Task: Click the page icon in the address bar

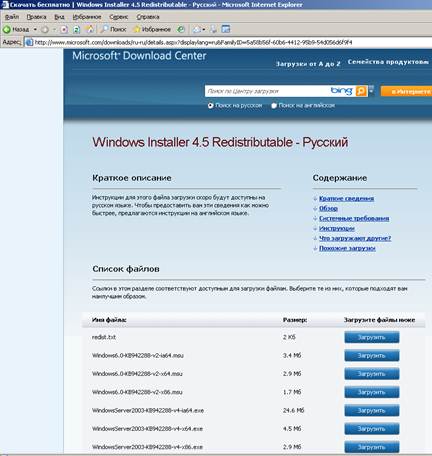Action: (x=29, y=42)
